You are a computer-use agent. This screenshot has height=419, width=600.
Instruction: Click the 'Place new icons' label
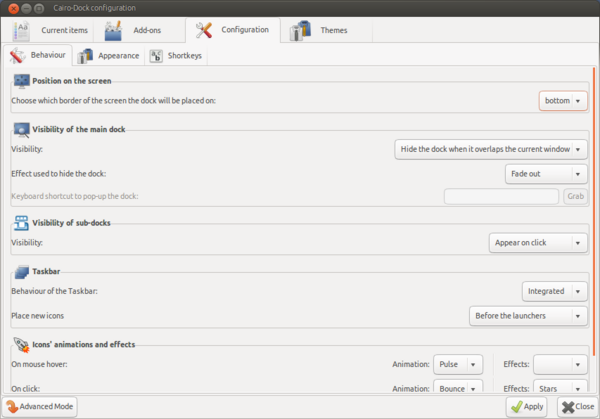point(38,316)
